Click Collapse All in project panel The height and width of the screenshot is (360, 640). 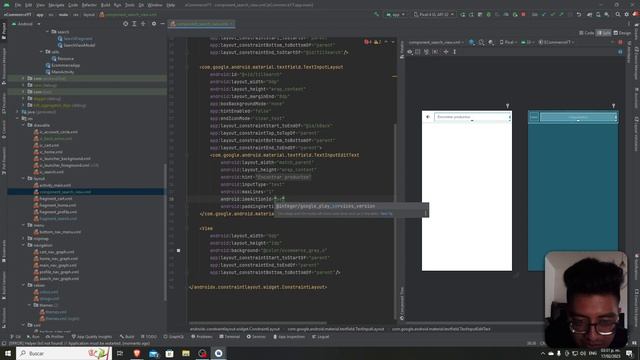[x=143, y=24]
